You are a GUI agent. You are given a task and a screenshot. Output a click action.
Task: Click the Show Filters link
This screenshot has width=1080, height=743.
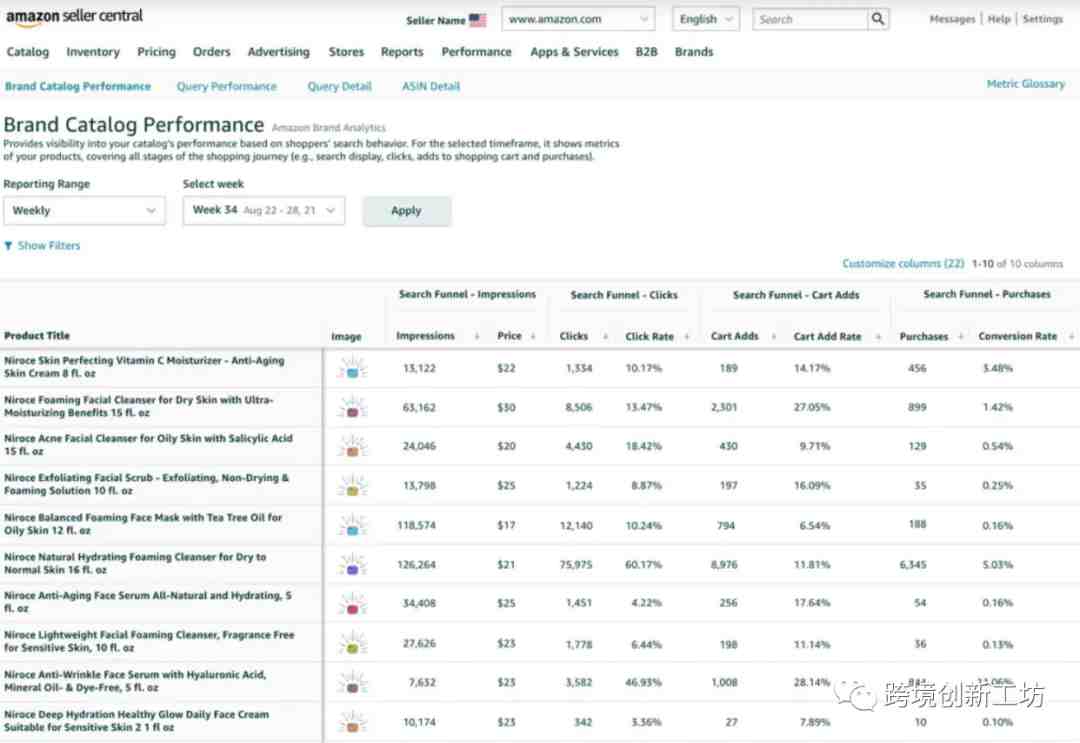(49, 246)
